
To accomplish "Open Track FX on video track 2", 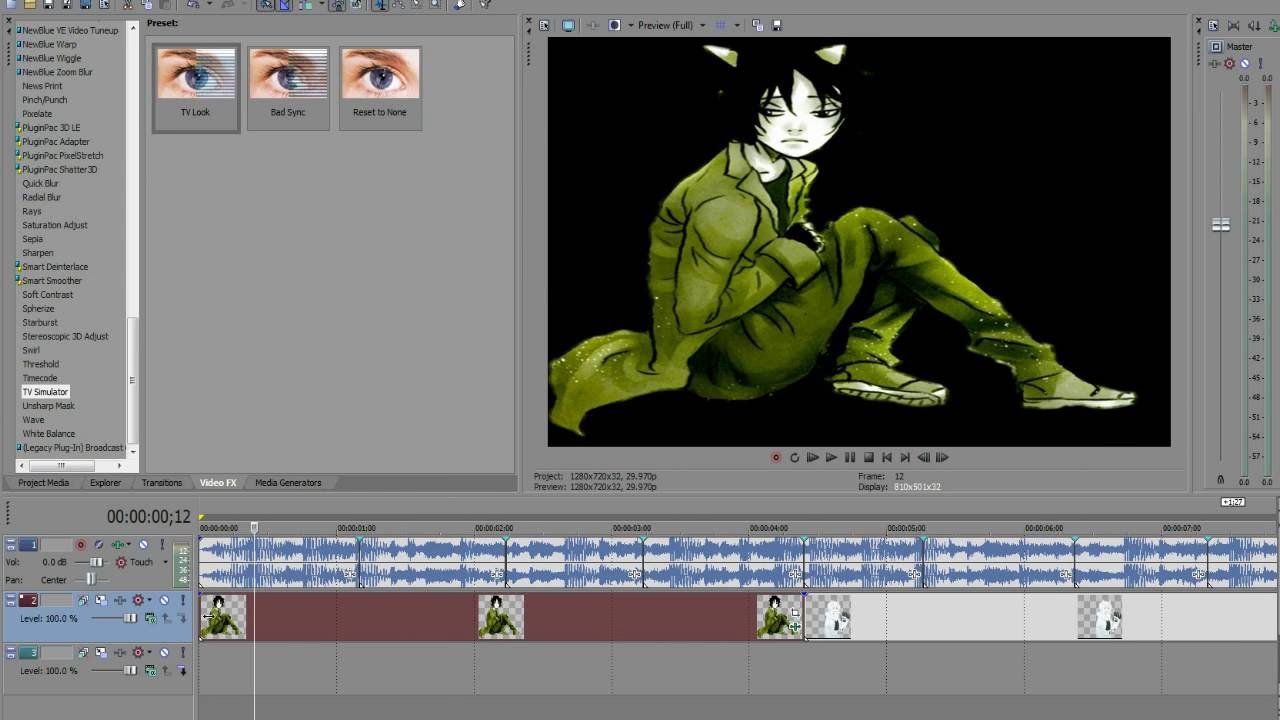I will (120, 601).
